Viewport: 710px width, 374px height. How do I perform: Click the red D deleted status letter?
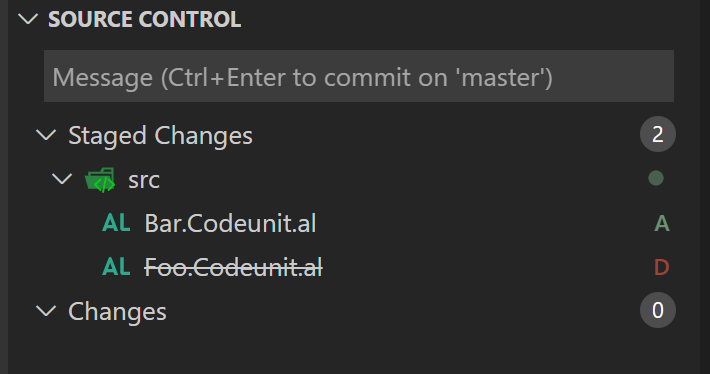point(662,267)
